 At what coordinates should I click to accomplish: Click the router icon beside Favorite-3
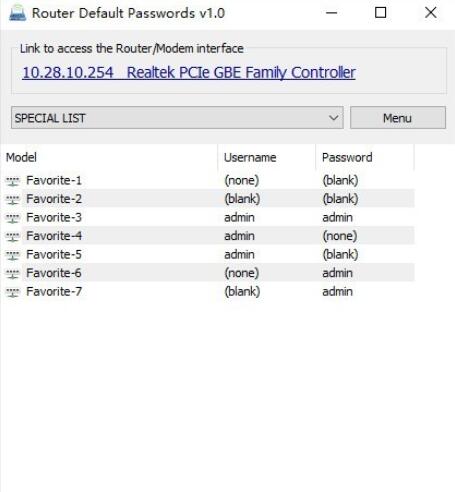click(13, 218)
